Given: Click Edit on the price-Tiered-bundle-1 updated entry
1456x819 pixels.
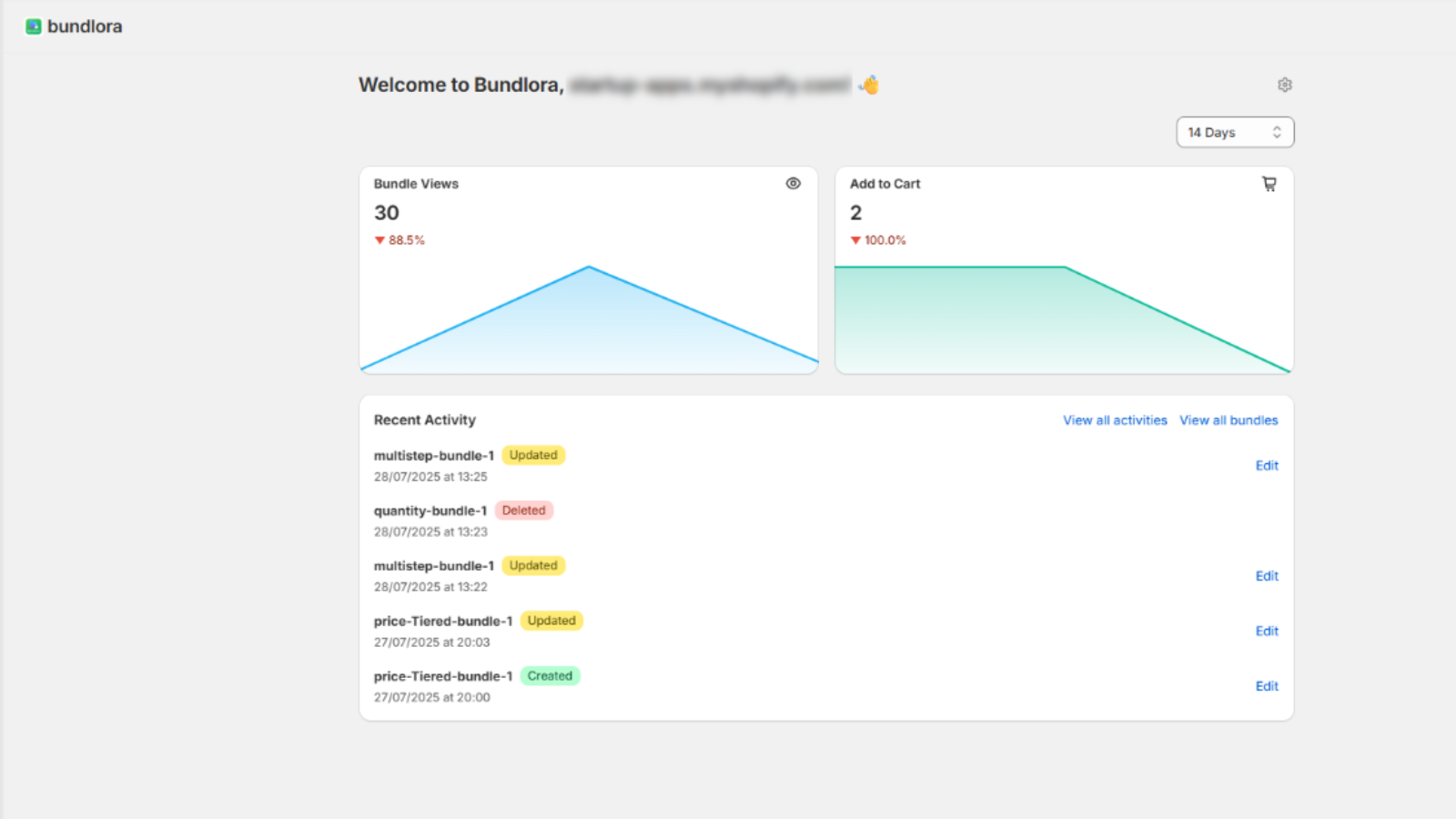Looking at the screenshot, I should [1266, 631].
